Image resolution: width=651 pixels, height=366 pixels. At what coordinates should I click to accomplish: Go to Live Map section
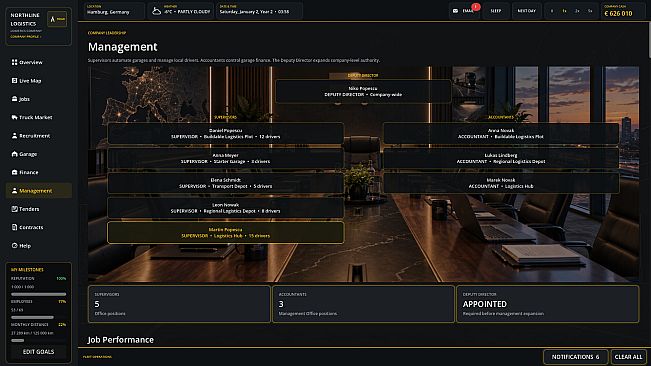39,81
